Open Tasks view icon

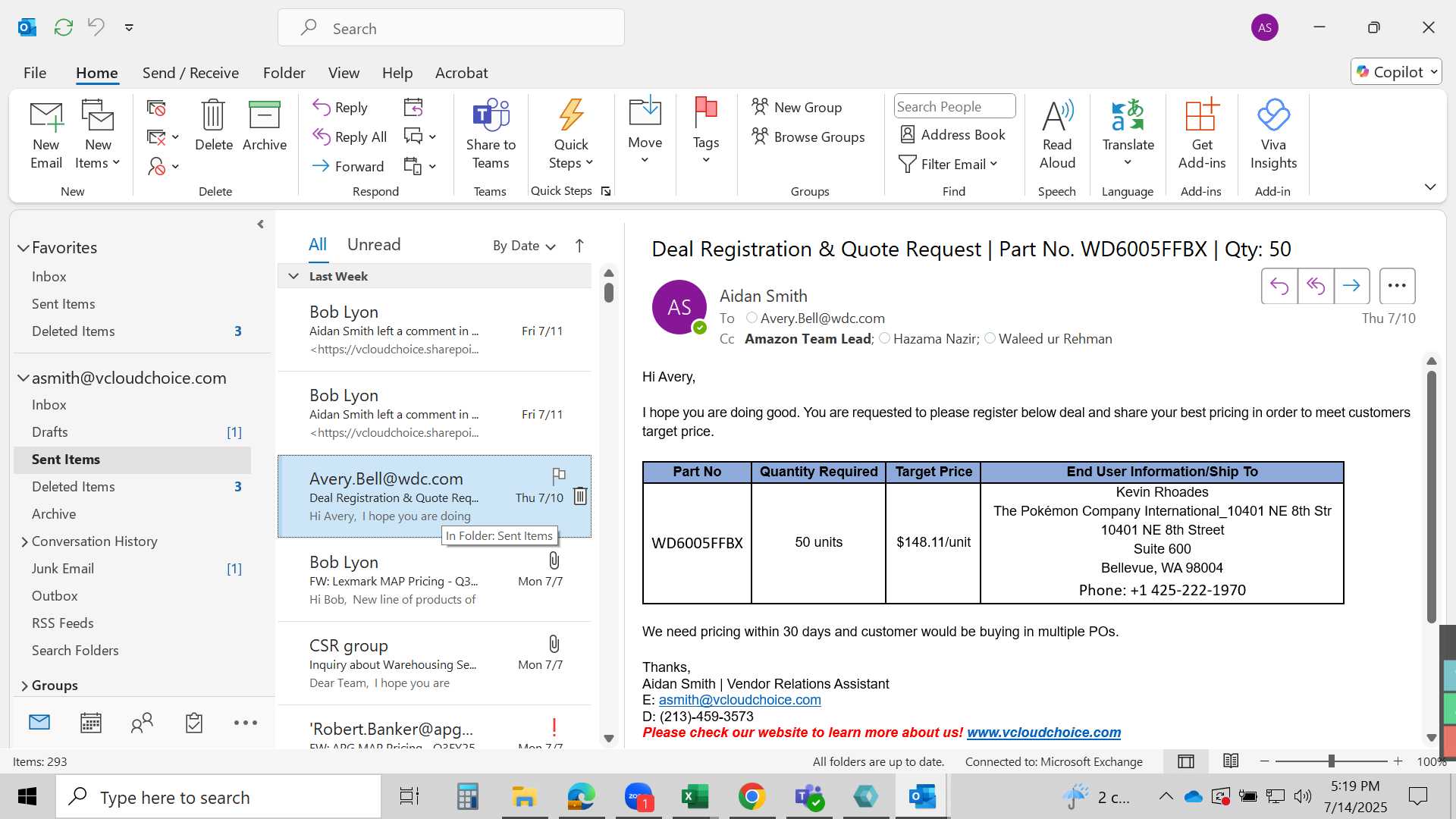194,723
